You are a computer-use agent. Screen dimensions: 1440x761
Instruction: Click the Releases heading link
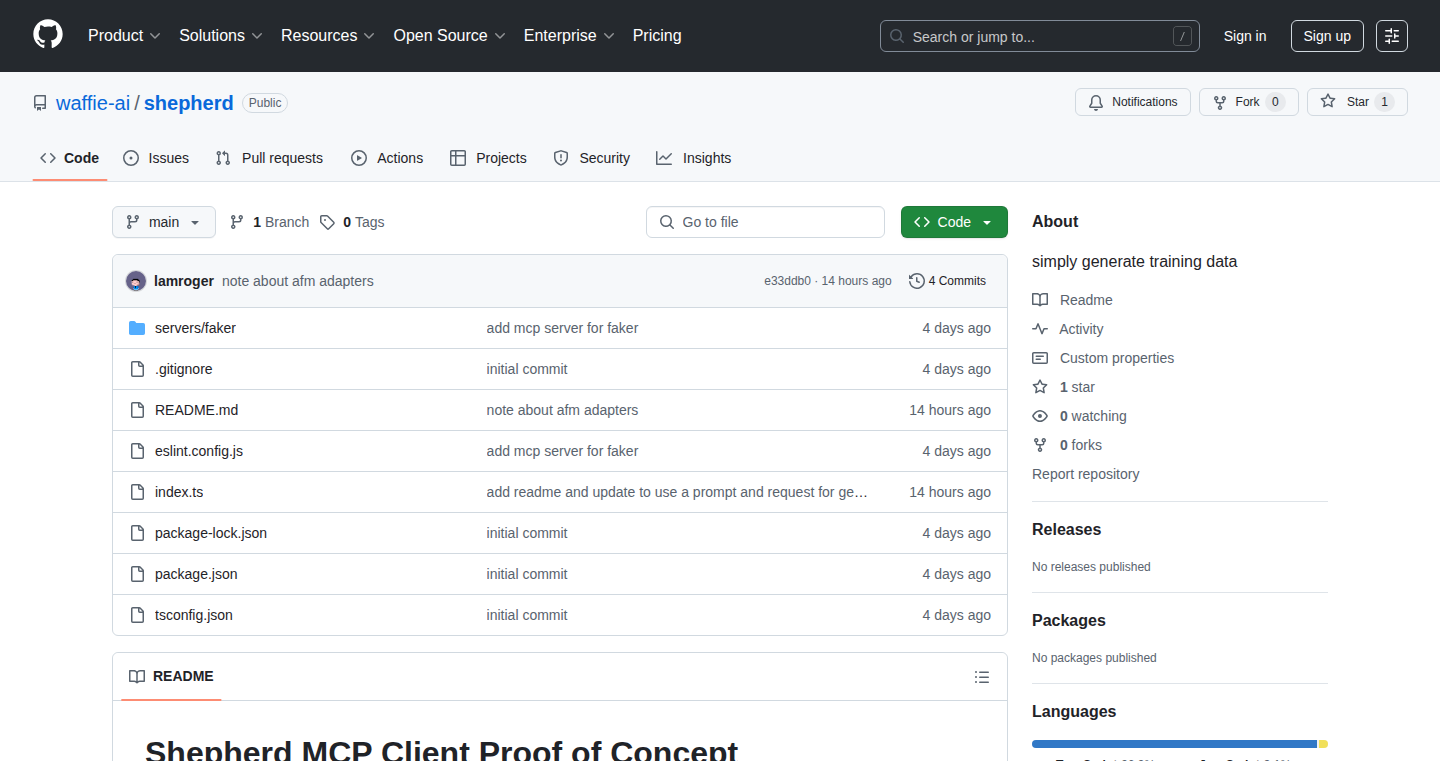[x=1067, y=530]
